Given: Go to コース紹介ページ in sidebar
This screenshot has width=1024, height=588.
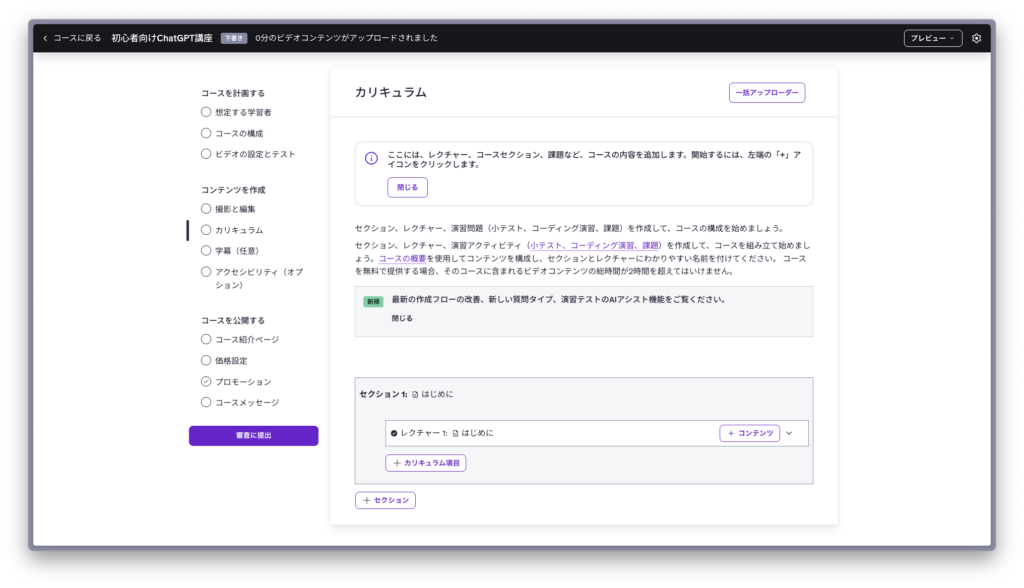Looking at the screenshot, I should tap(246, 339).
